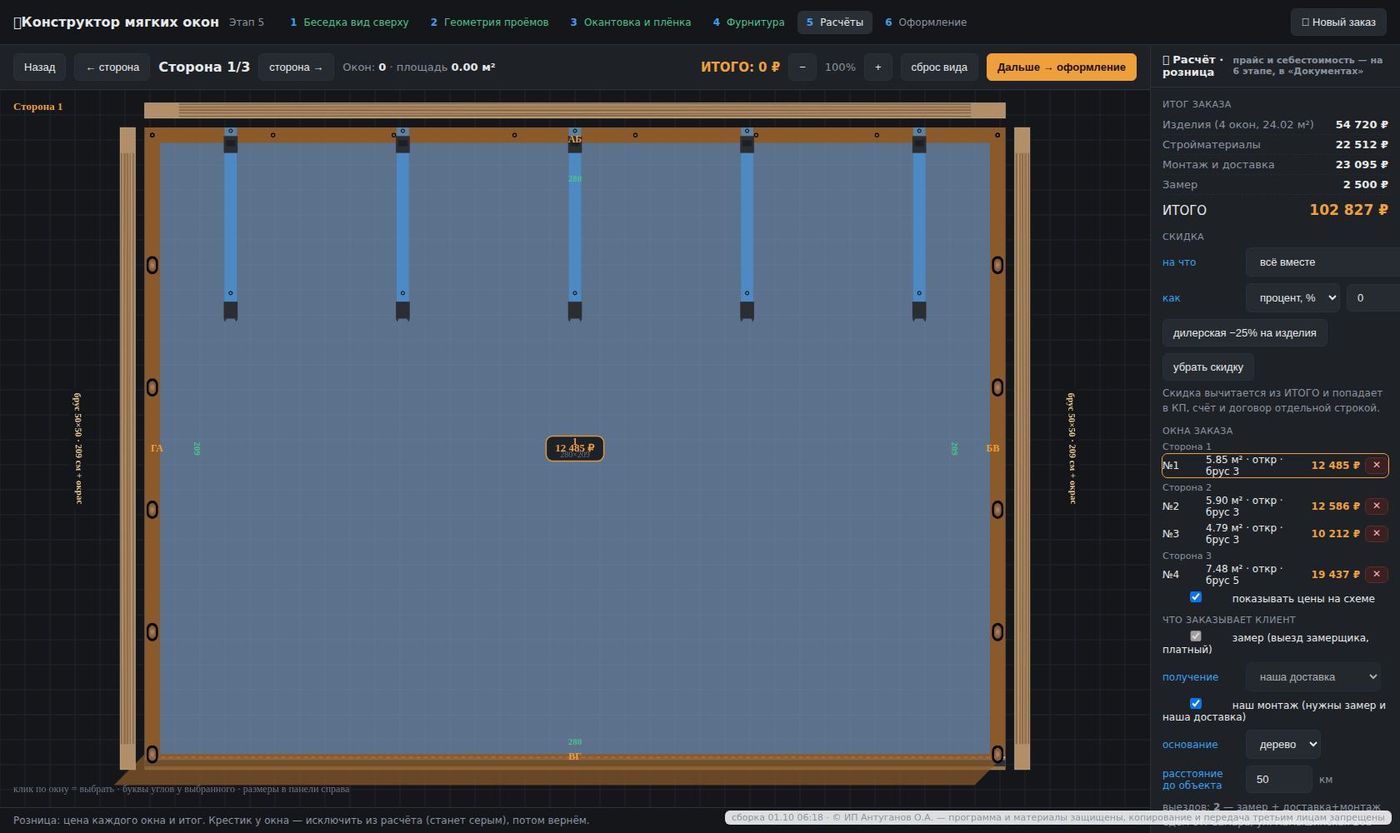Exclude window №2 using its cross button

1376,506
